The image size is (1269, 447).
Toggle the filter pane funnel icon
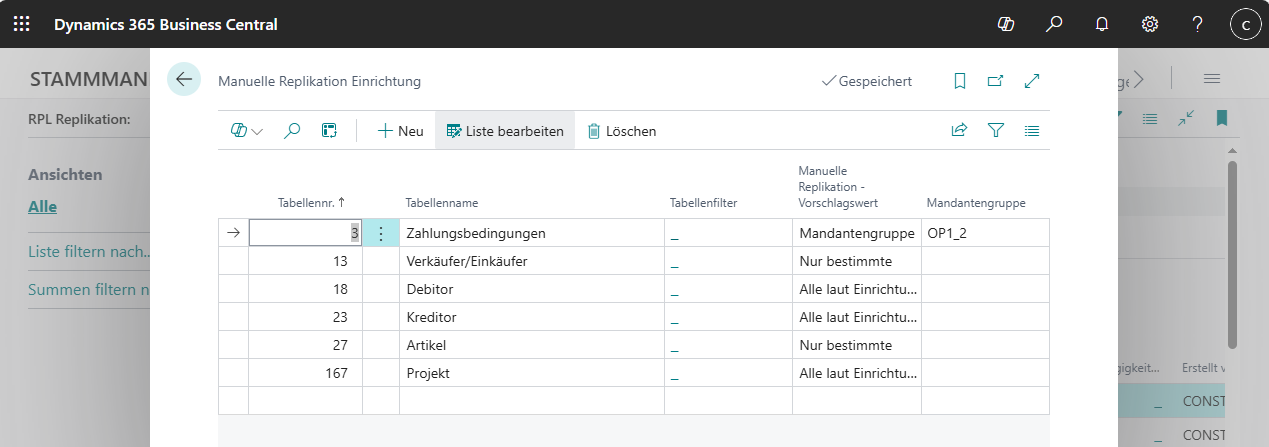(995, 130)
